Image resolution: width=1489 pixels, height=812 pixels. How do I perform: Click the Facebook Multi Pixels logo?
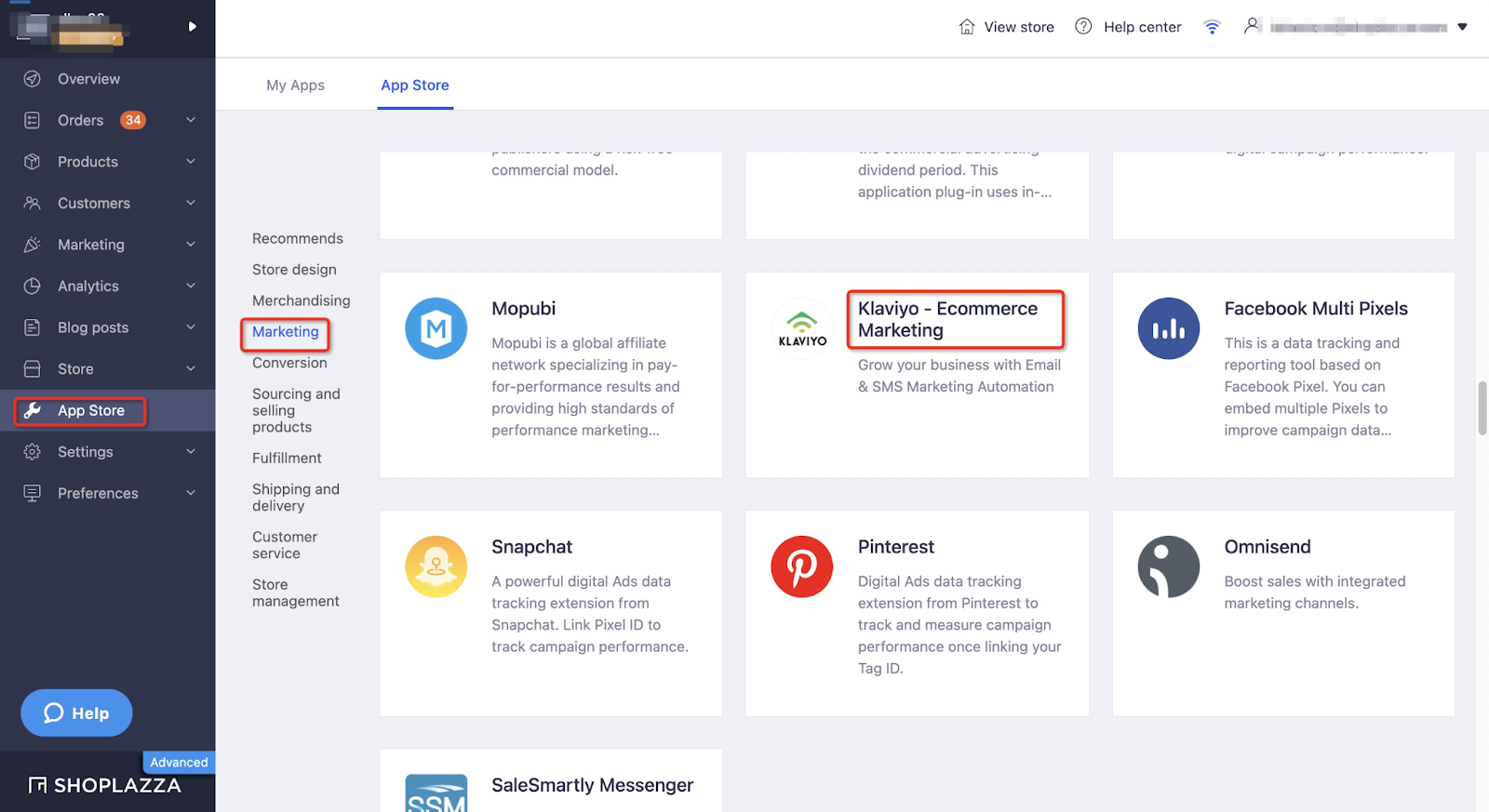[x=1169, y=328]
